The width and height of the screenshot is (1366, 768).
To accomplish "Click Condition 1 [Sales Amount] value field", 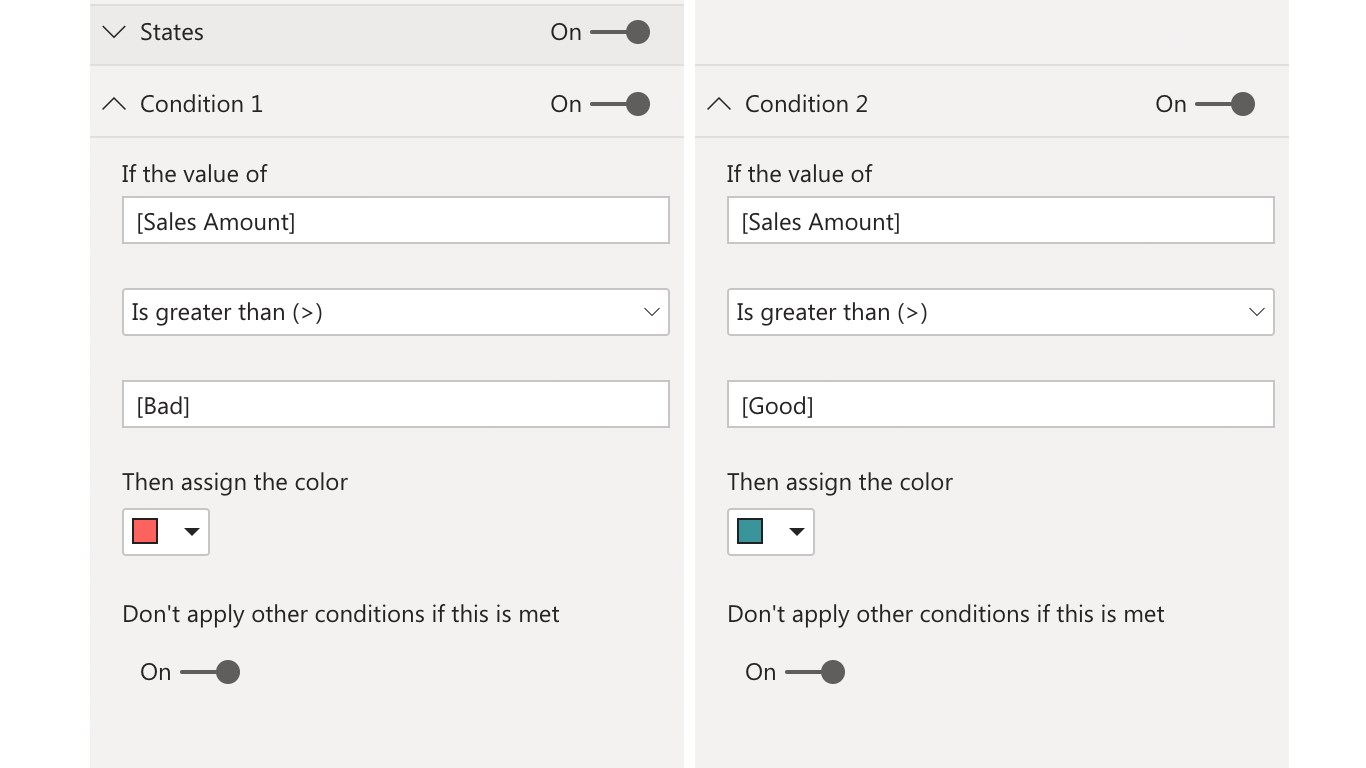I will coord(395,221).
